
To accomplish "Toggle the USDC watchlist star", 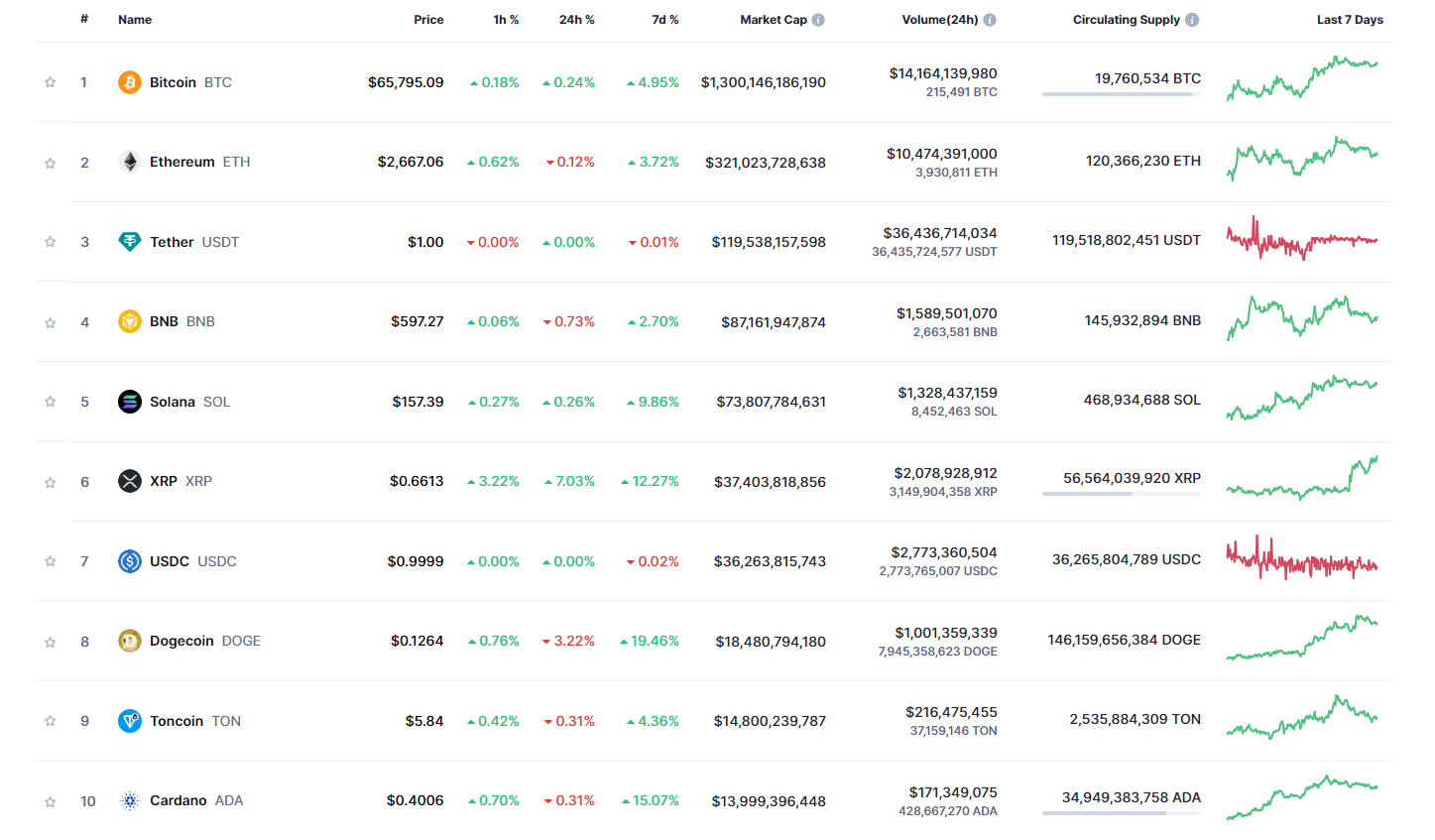I will click(x=50, y=561).
